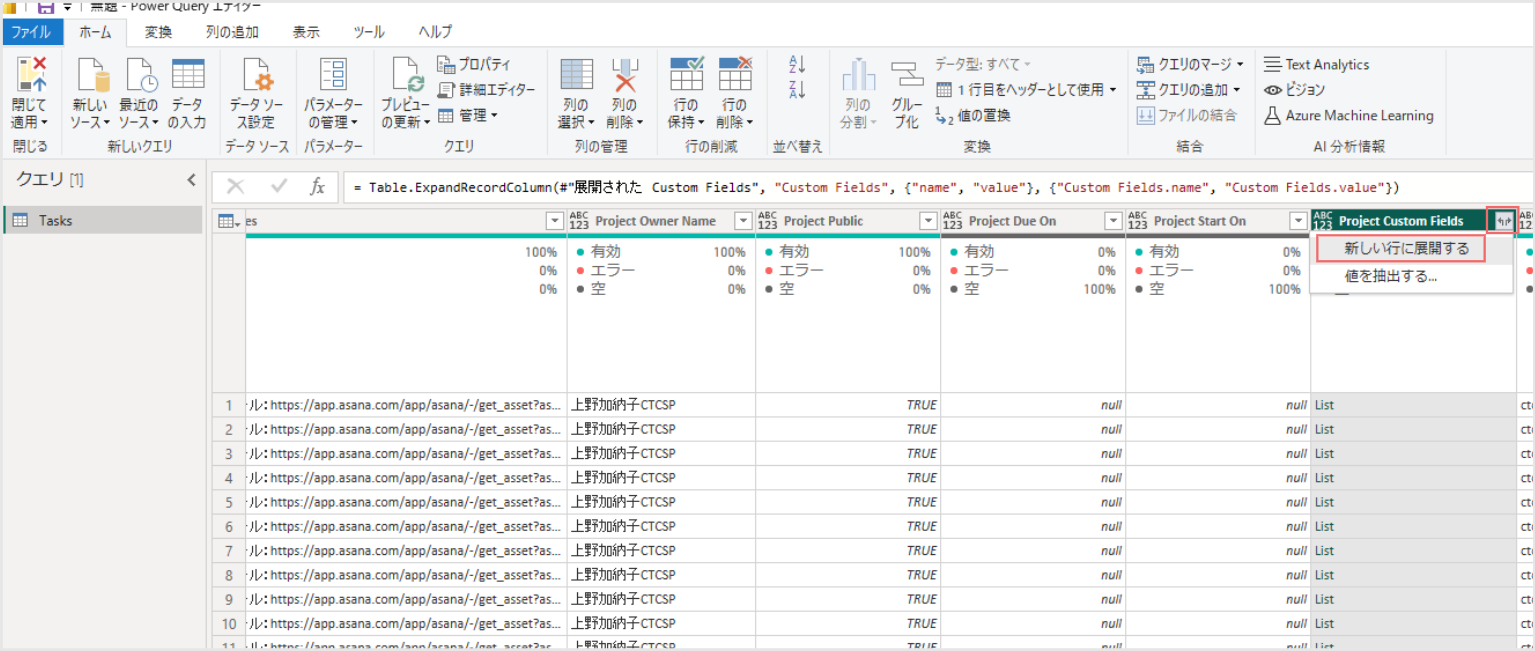Switch to the ヘルプ (Help) tab
The width and height of the screenshot is (1535, 651).
tap(435, 32)
